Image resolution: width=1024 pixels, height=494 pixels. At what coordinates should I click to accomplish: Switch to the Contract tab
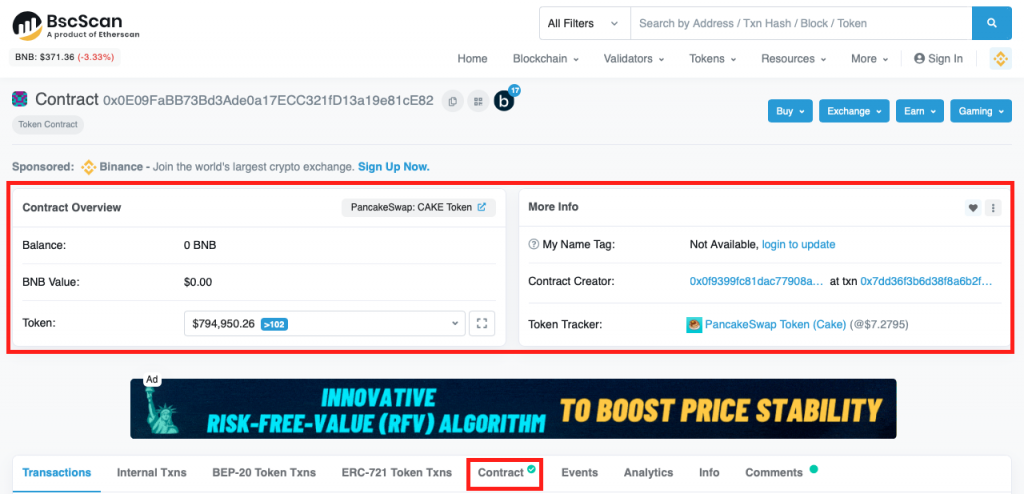tap(505, 472)
